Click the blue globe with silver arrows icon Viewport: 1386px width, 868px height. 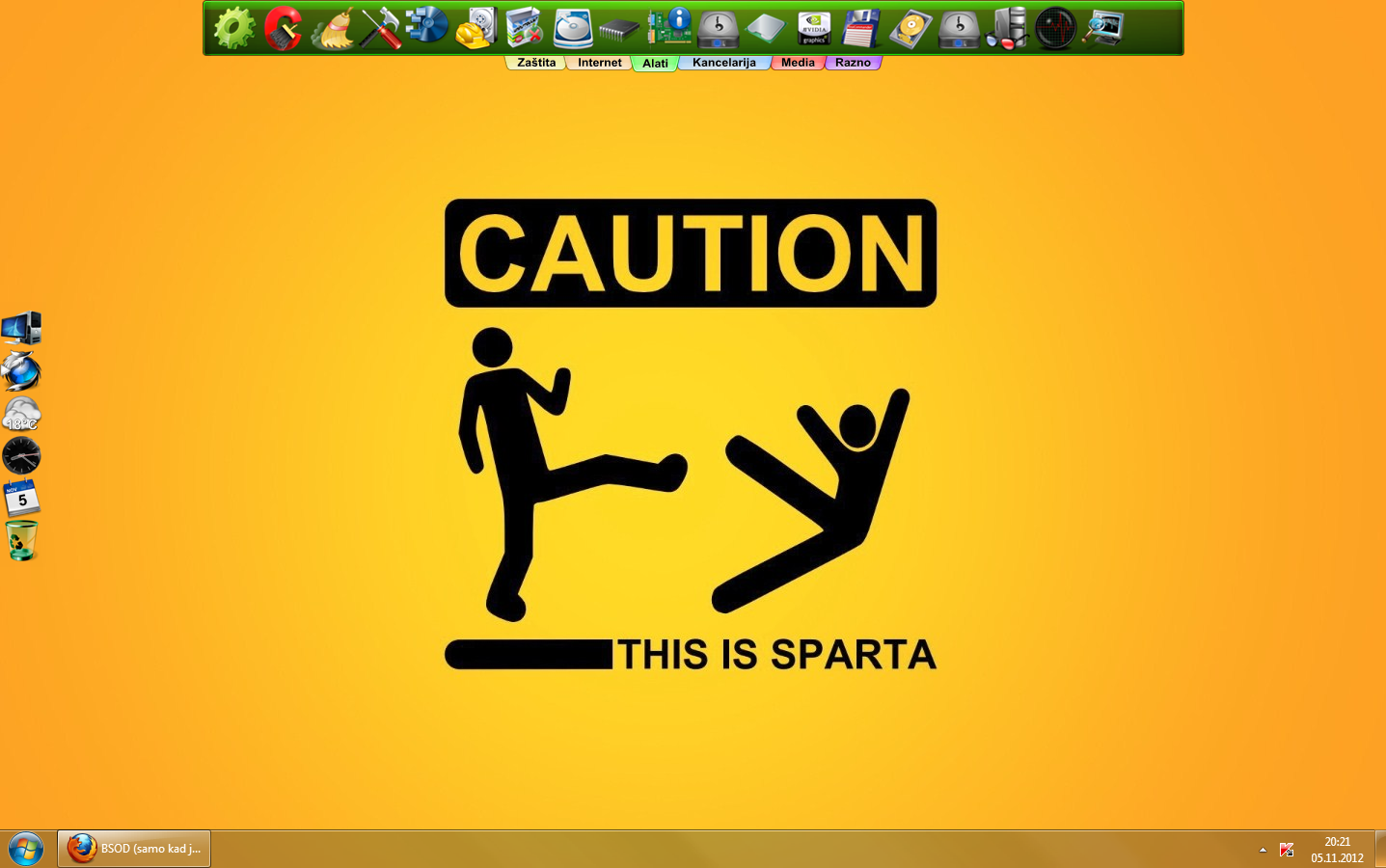[21, 370]
